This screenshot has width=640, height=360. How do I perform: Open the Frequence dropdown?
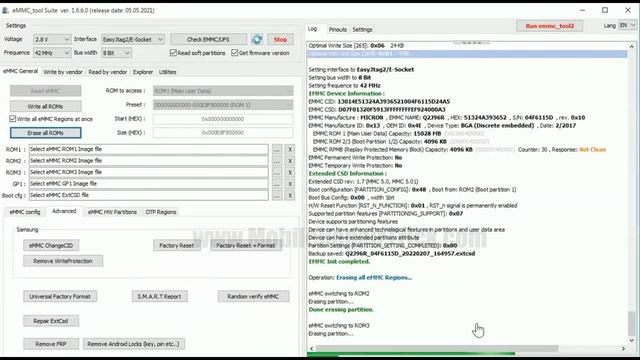(x=52, y=53)
